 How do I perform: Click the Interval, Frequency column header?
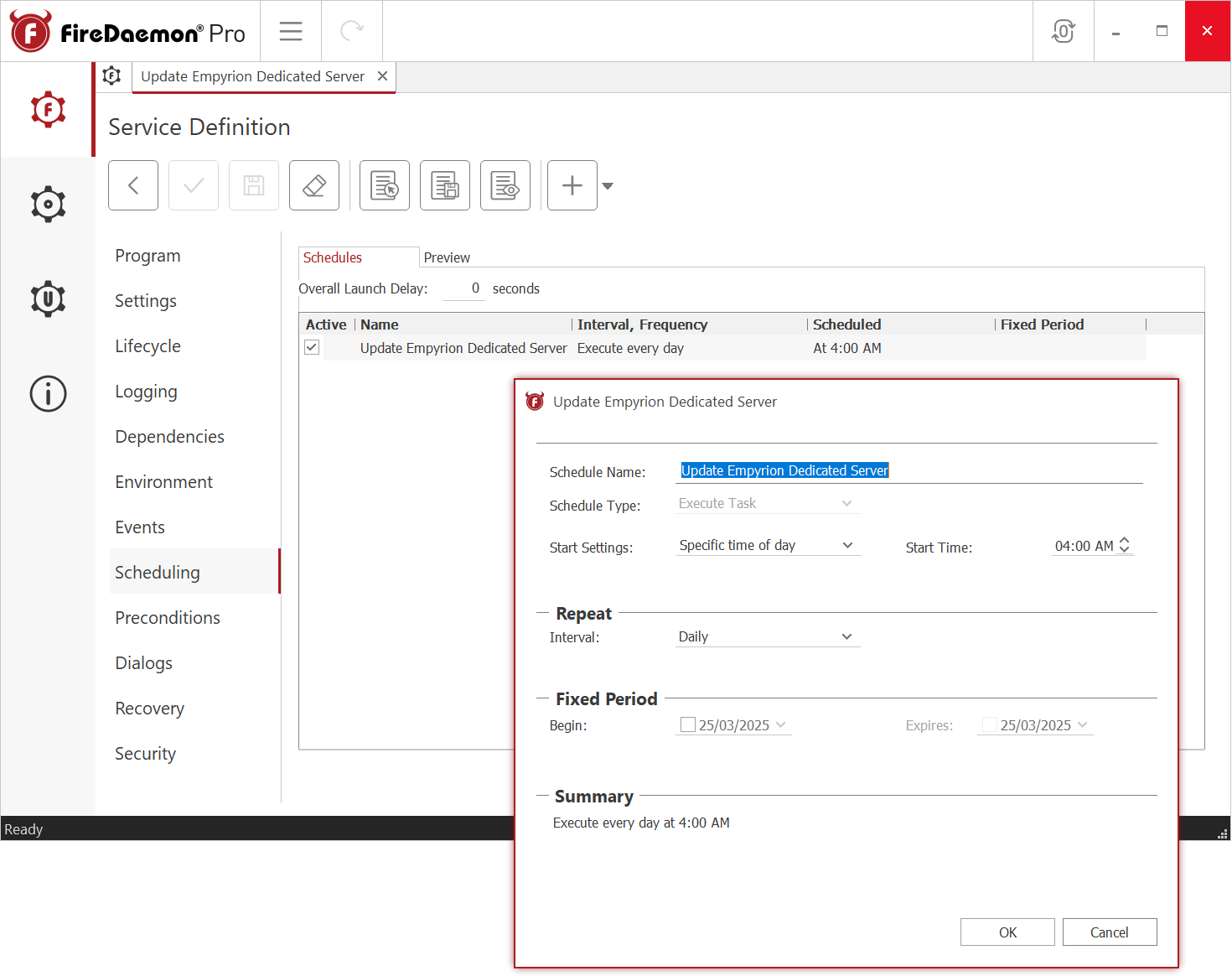point(690,324)
